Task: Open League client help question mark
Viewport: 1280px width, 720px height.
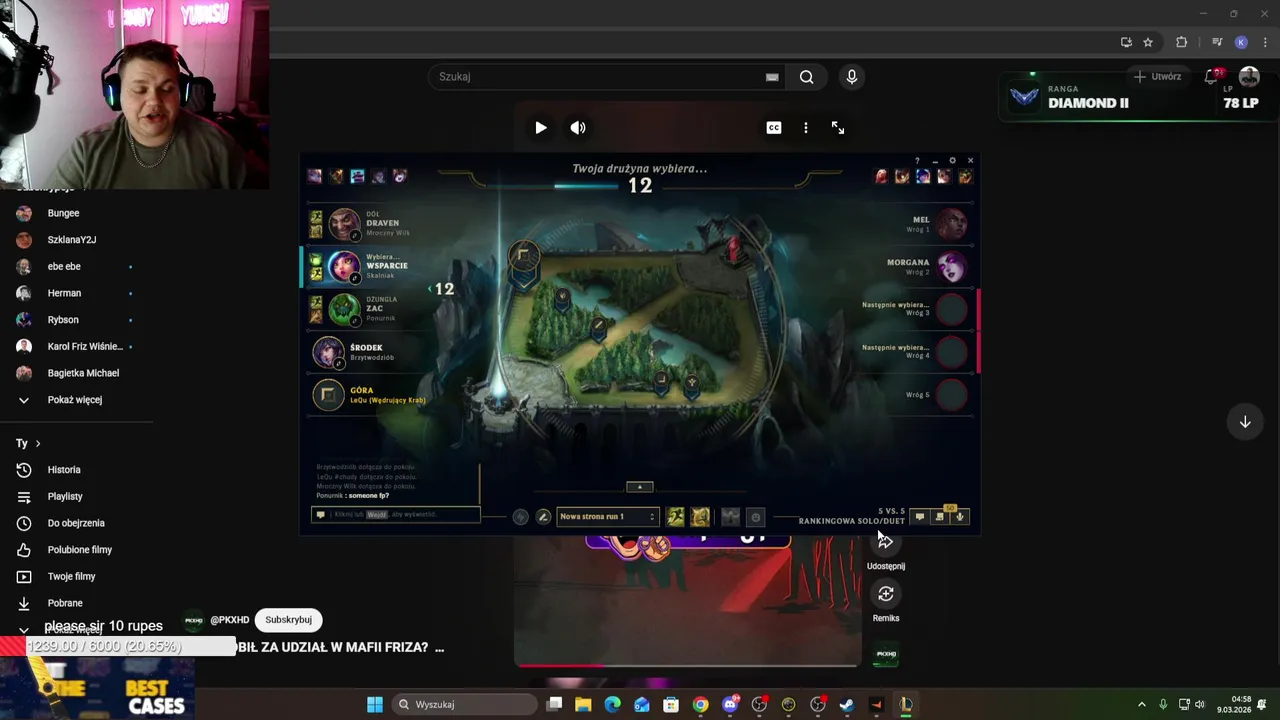Action: tap(917, 160)
